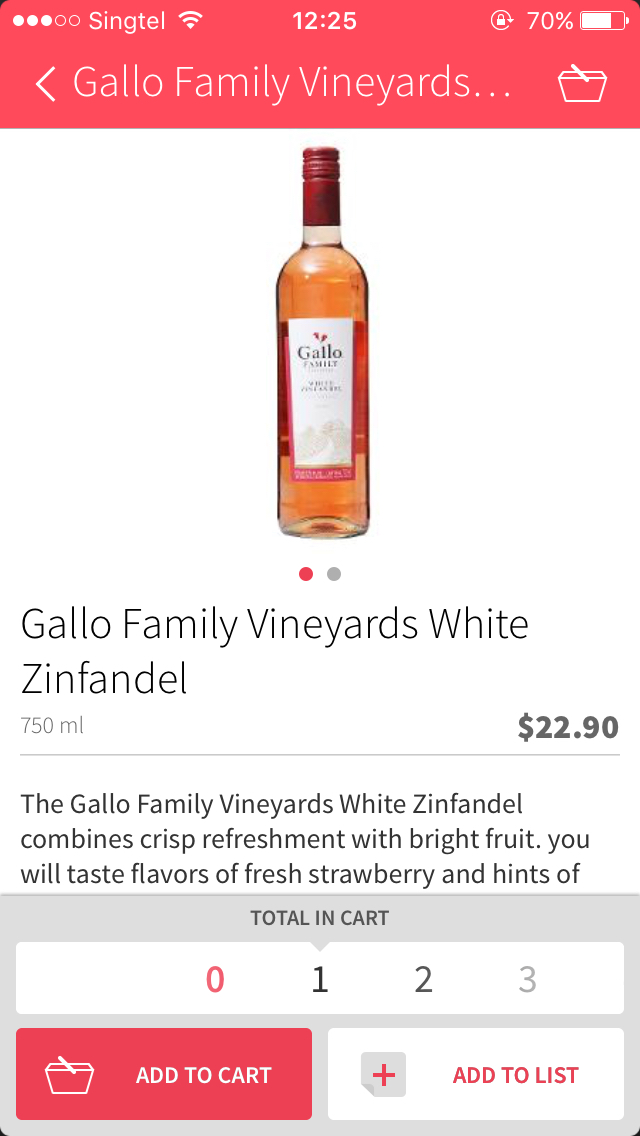
Task: Switch to the second image page dot
Action: [334, 574]
